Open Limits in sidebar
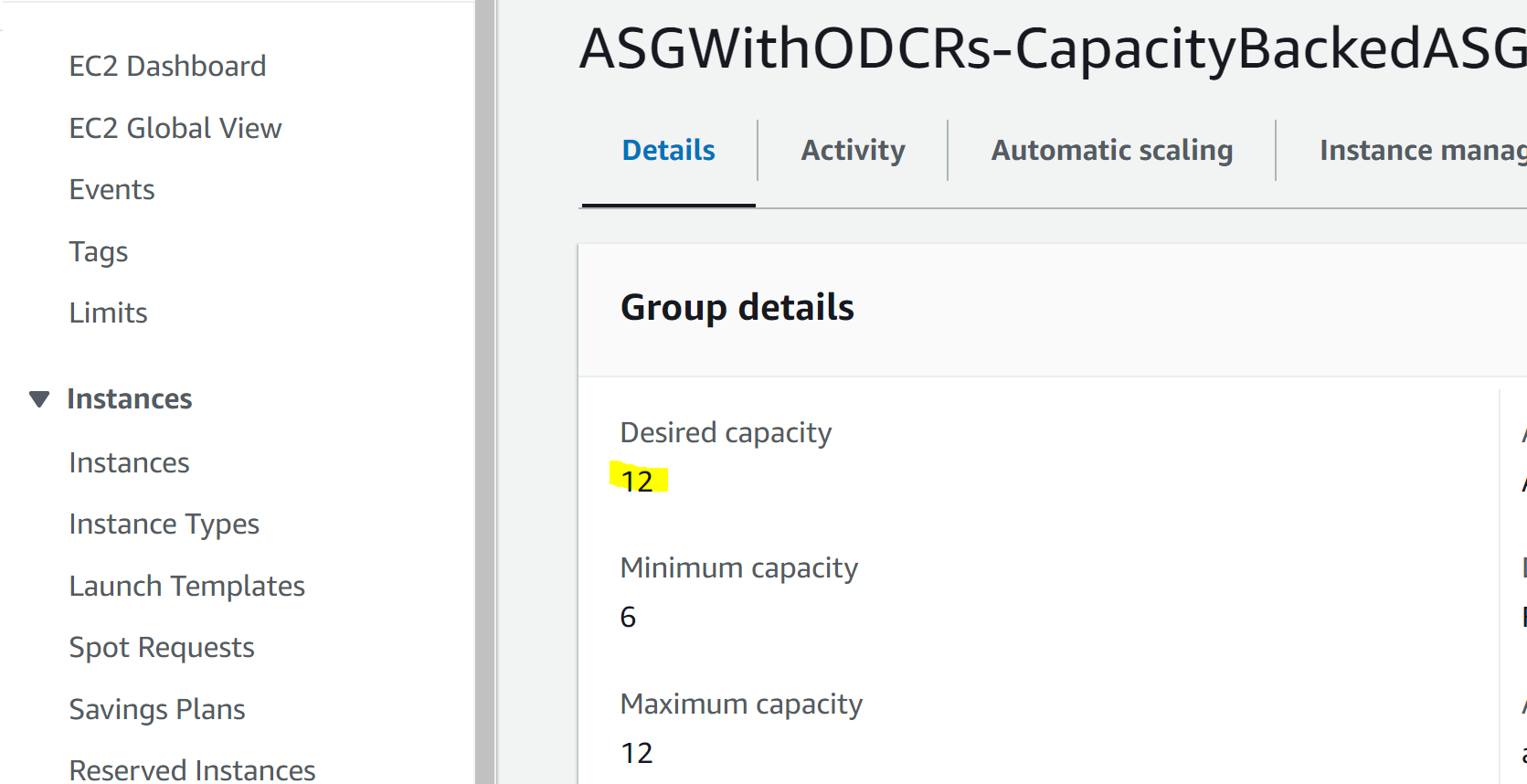This screenshot has height=784, width=1527. pos(109,313)
